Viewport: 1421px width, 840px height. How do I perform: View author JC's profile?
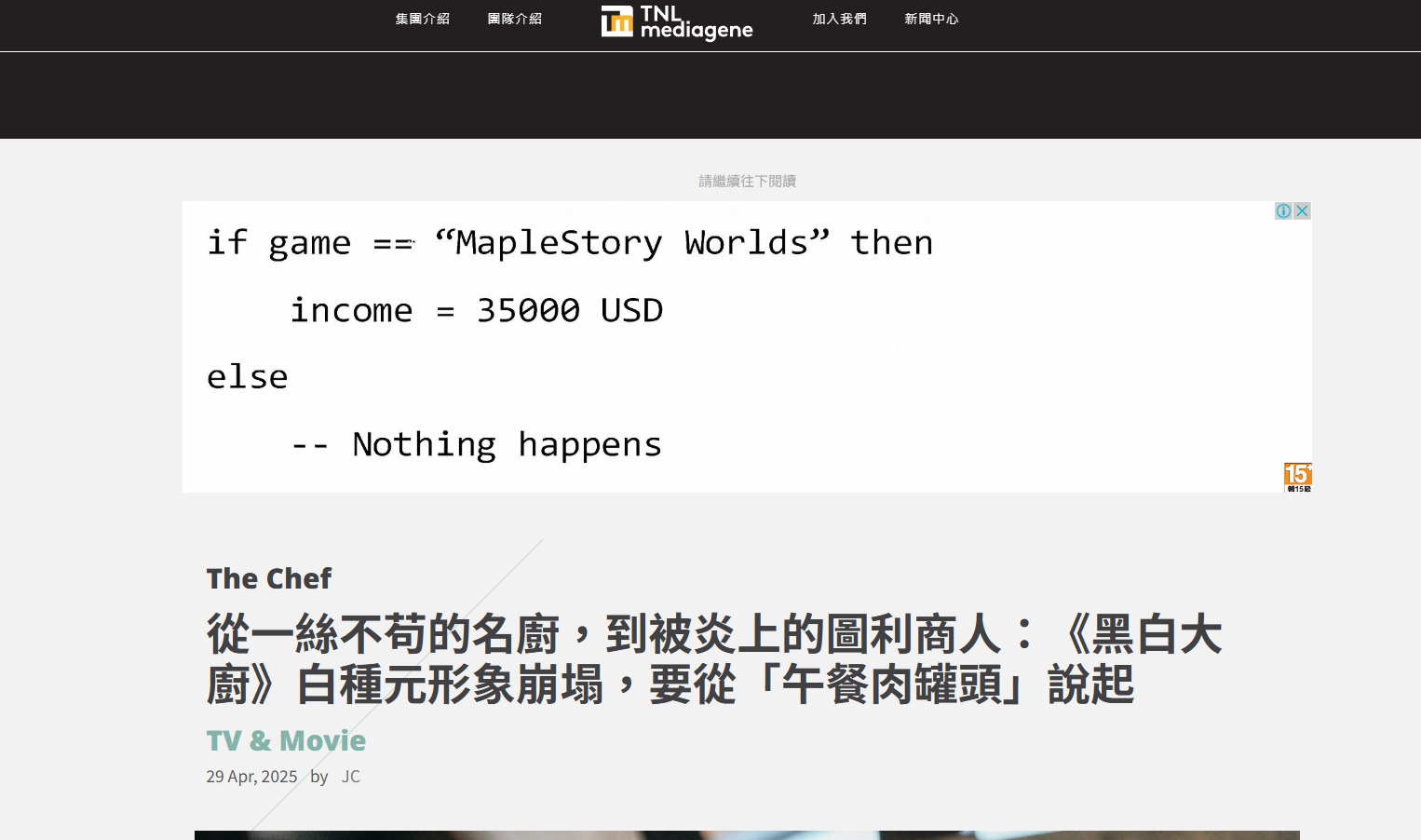click(350, 777)
